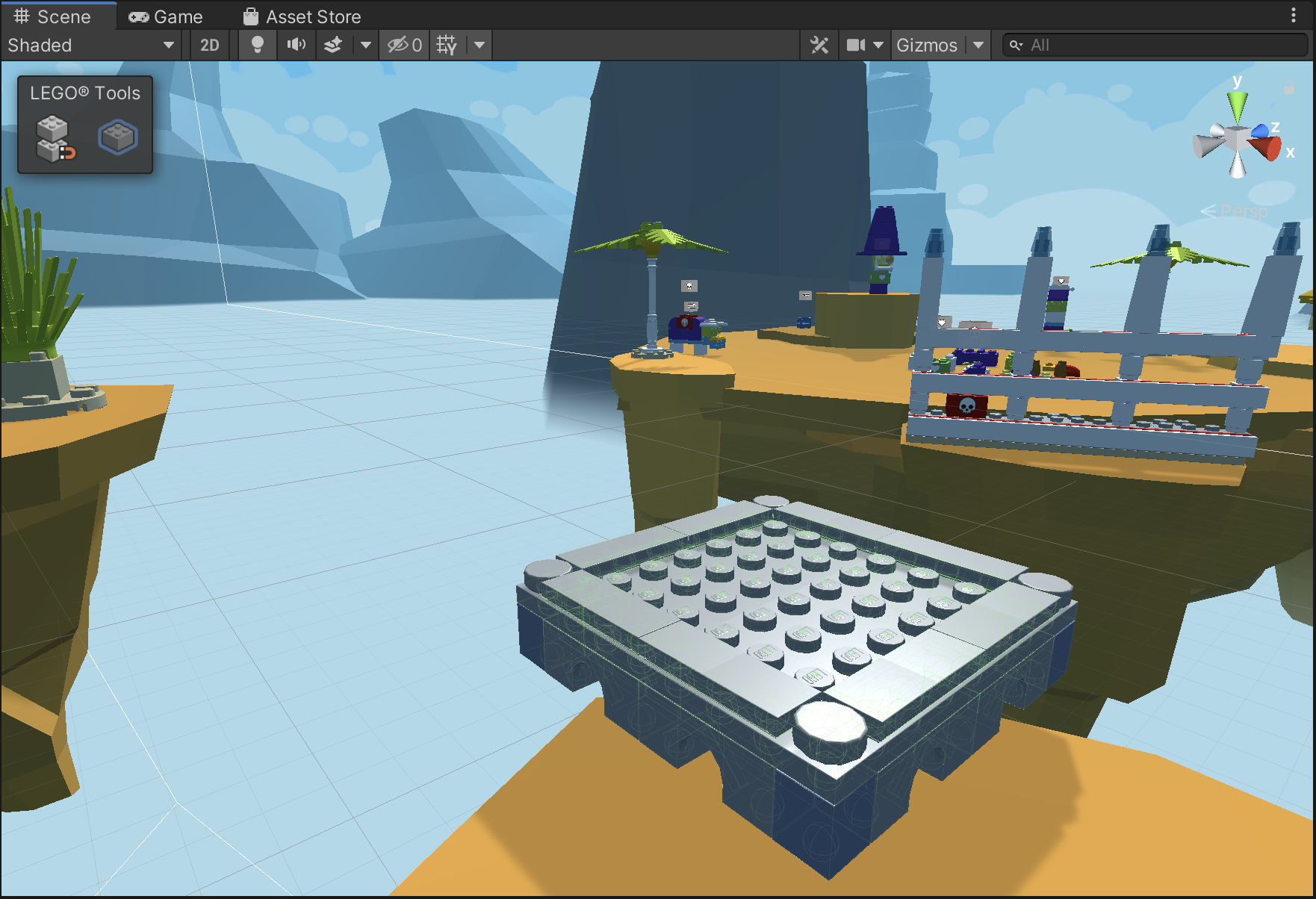1316x899 pixels.
Task: Switch to the Game tab
Action: [x=166, y=16]
